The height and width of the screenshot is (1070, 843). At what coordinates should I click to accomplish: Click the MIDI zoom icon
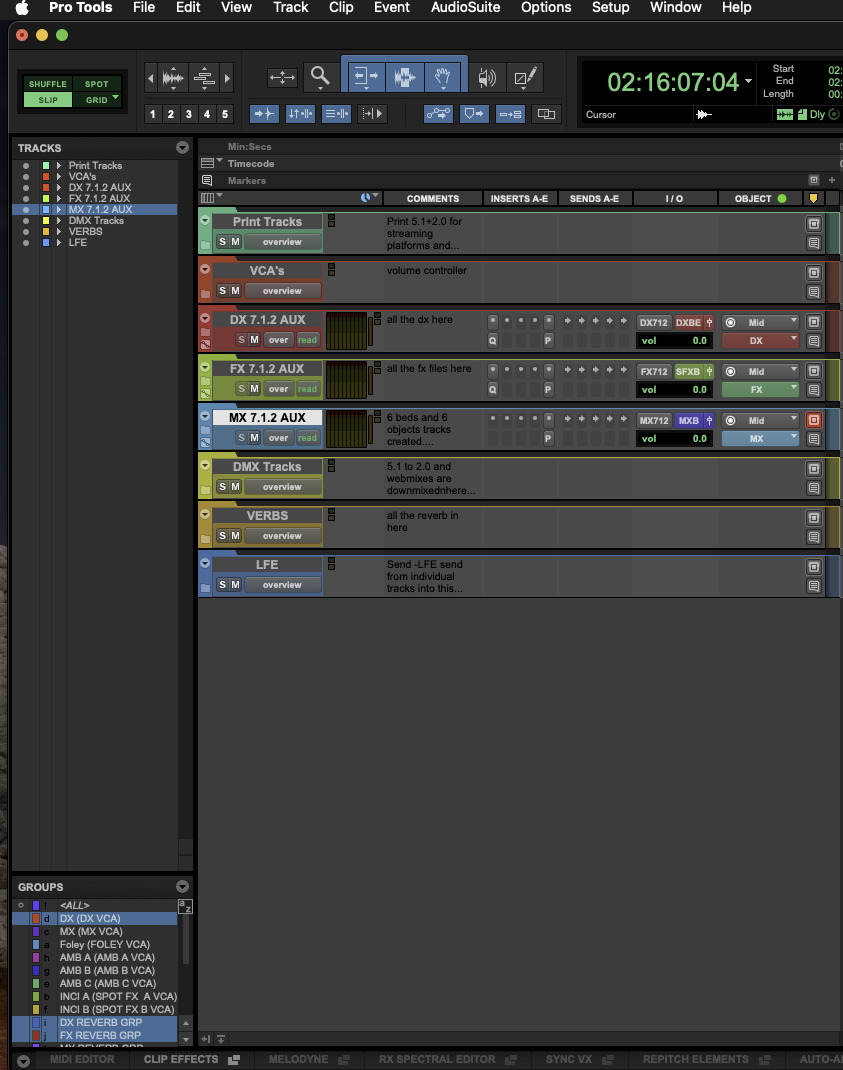pos(204,78)
